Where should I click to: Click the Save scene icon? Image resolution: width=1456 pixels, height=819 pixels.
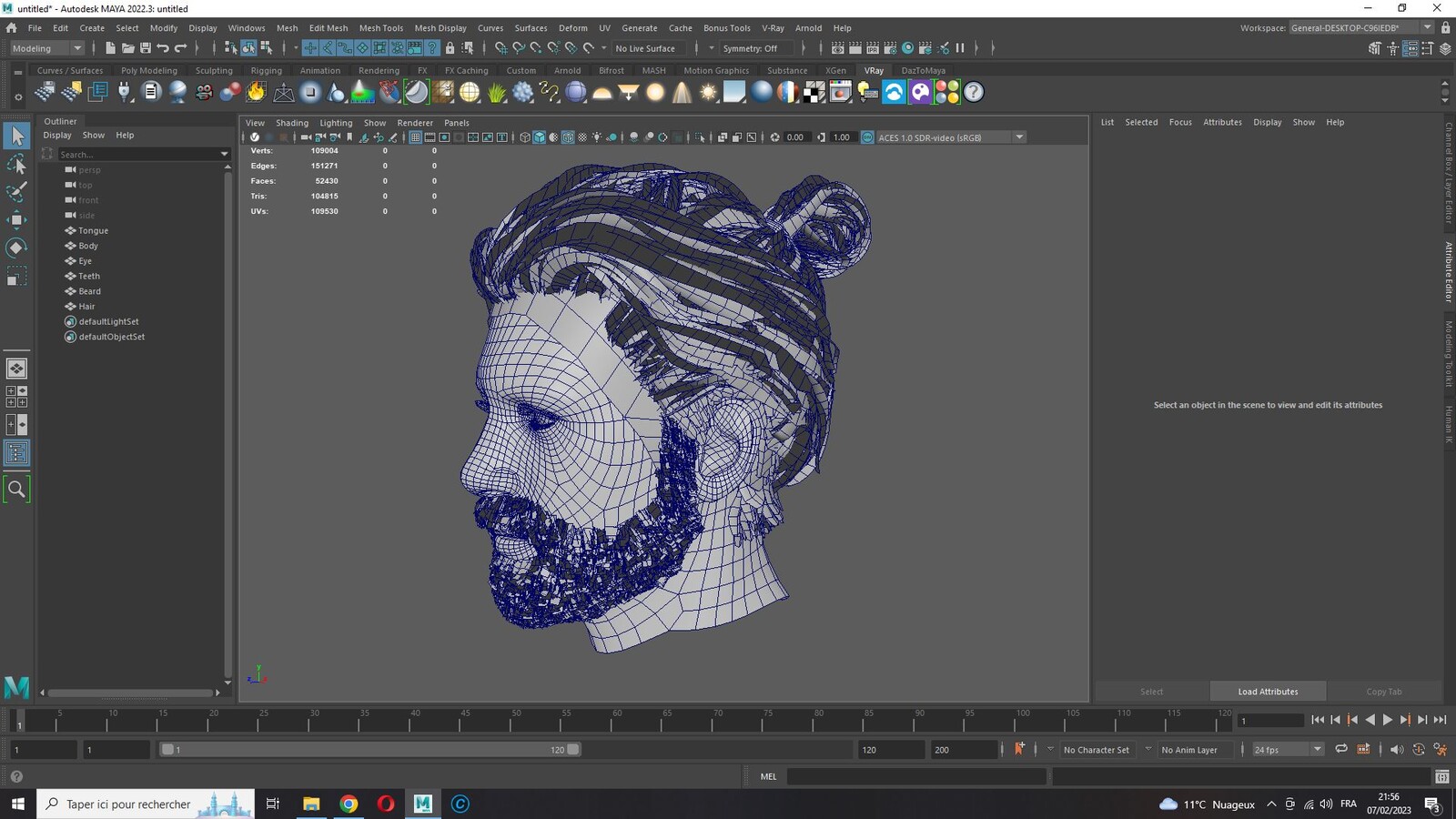click(x=146, y=48)
